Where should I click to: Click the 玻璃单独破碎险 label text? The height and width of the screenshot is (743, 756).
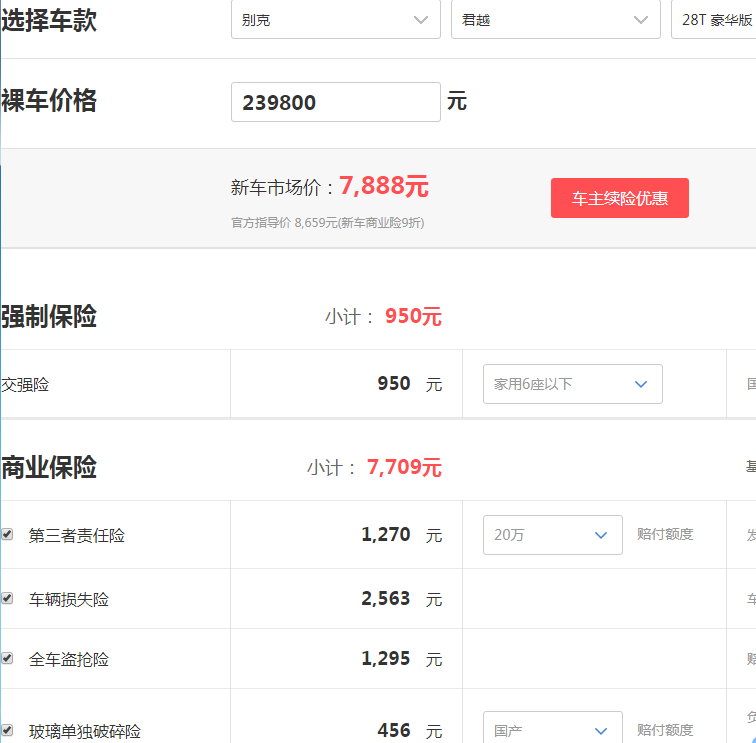(x=85, y=731)
